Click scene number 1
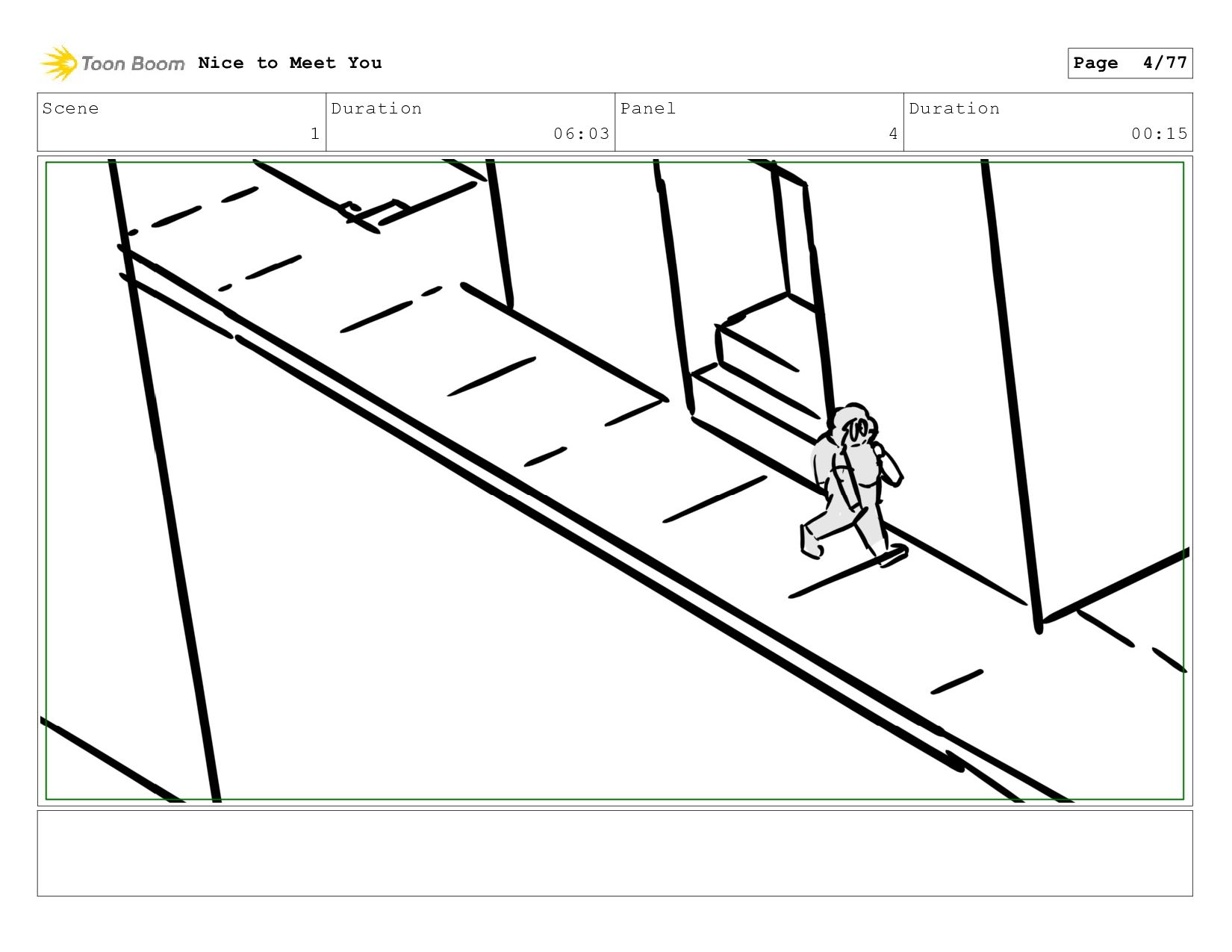 (x=315, y=134)
